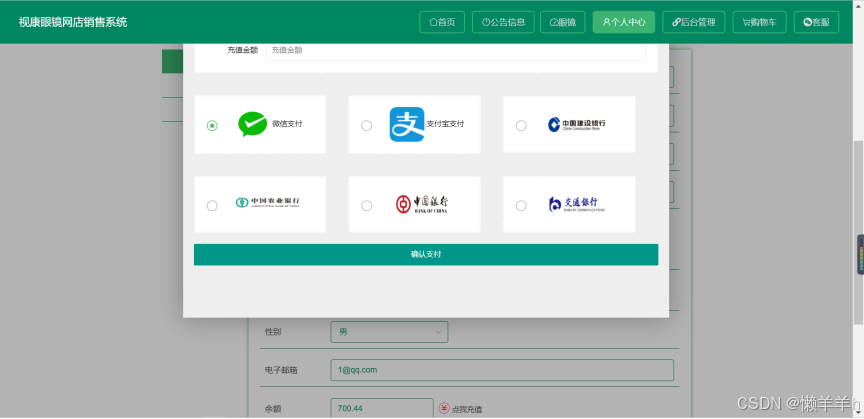Expand the 性别 gender dropdown
Viewport: 864px width, 419px height.
coord(389,332)
